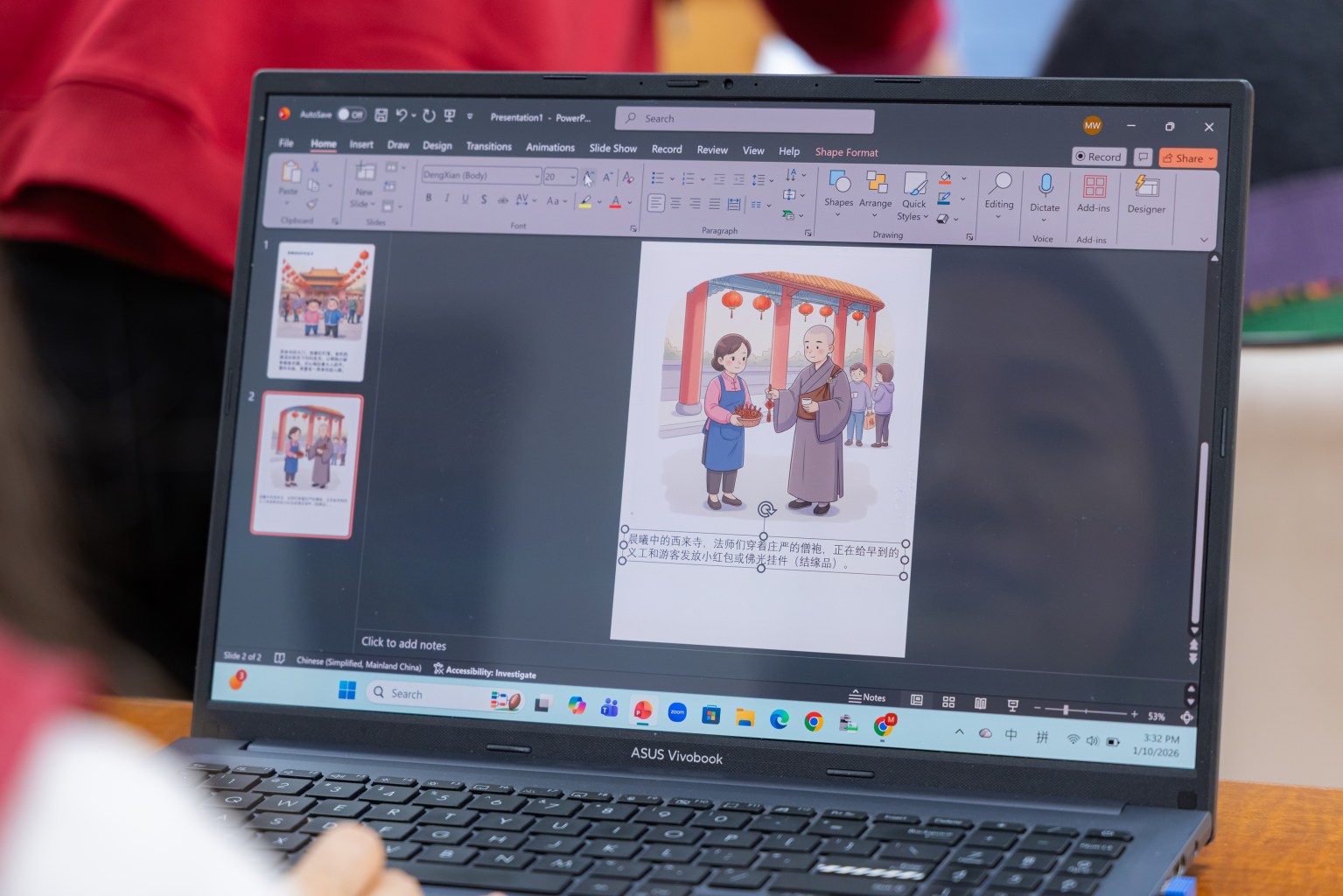Toggle Bold formatting

pyautogui.click(x=429, y=199)
